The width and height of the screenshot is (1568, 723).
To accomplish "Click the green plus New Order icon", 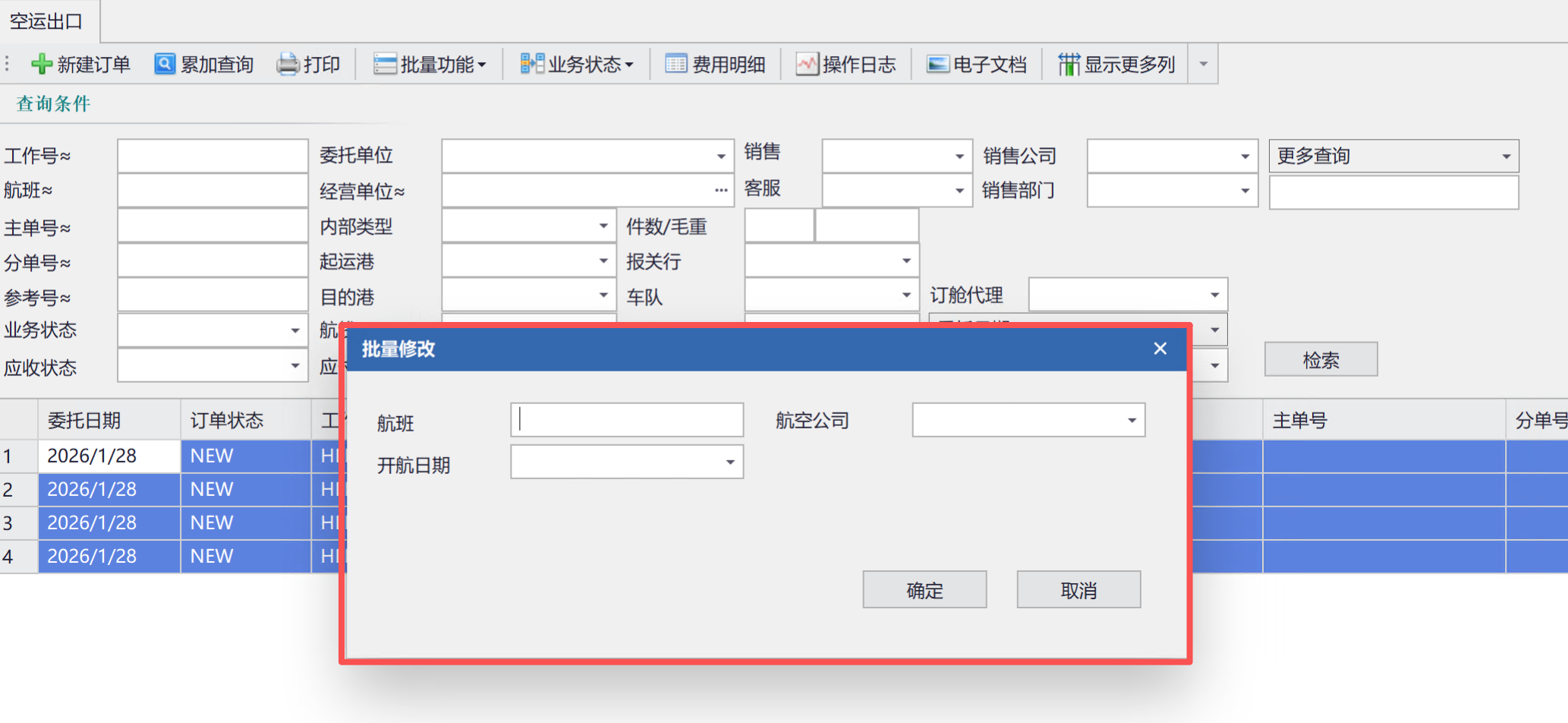I will pyautogui.click(x=41, y=64).
